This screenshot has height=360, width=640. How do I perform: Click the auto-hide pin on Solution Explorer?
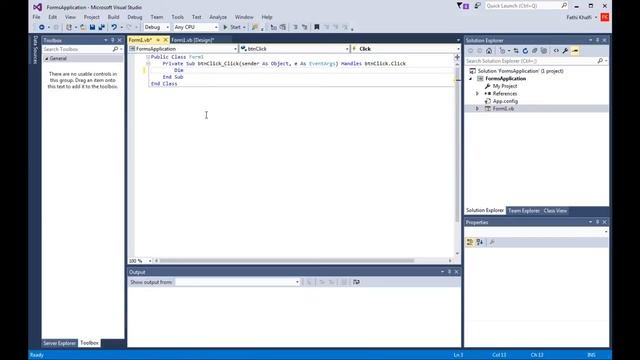coord(598,40)
